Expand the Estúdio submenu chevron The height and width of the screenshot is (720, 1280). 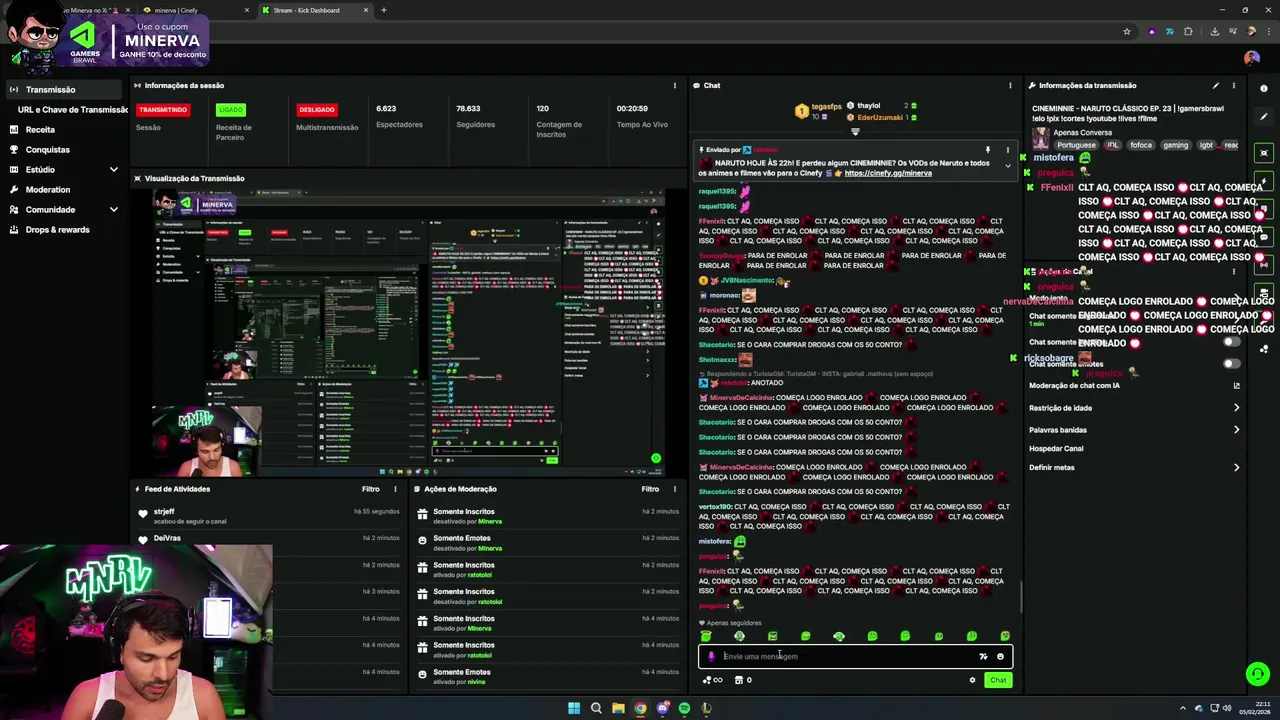coord(114,169)
